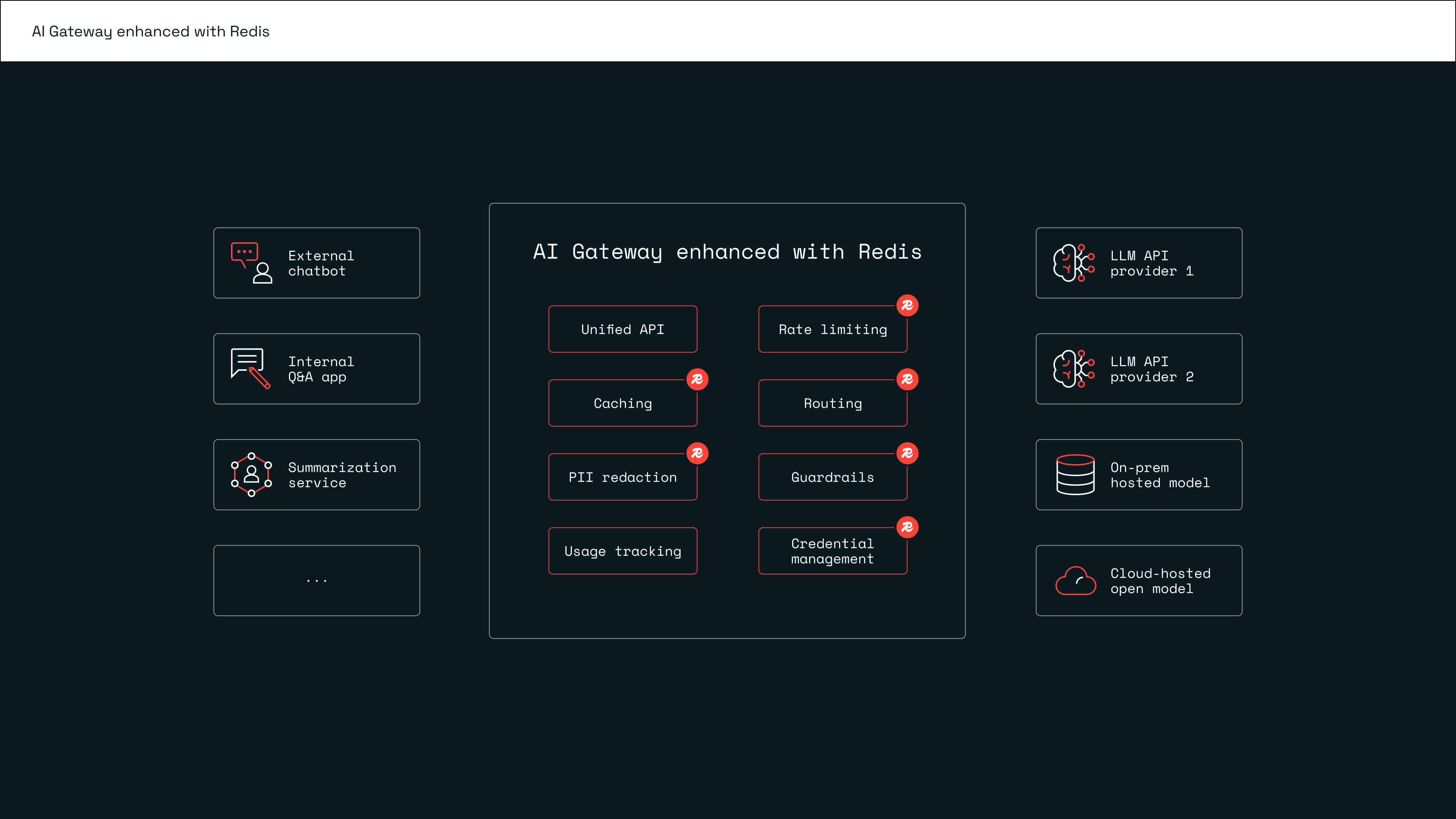Click the diagram heading inside the gateway panel
1456x819 pixels.
pos(727,252)
